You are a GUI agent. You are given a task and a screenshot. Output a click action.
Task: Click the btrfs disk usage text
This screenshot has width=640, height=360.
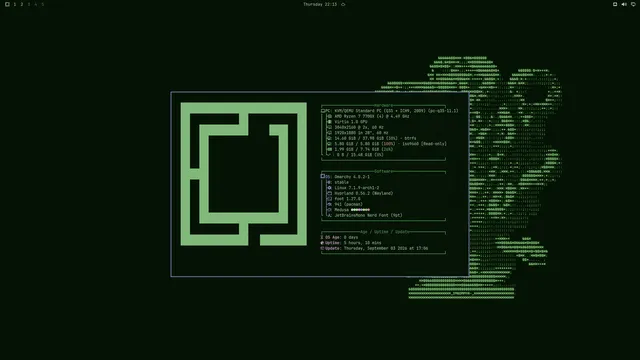375,138
